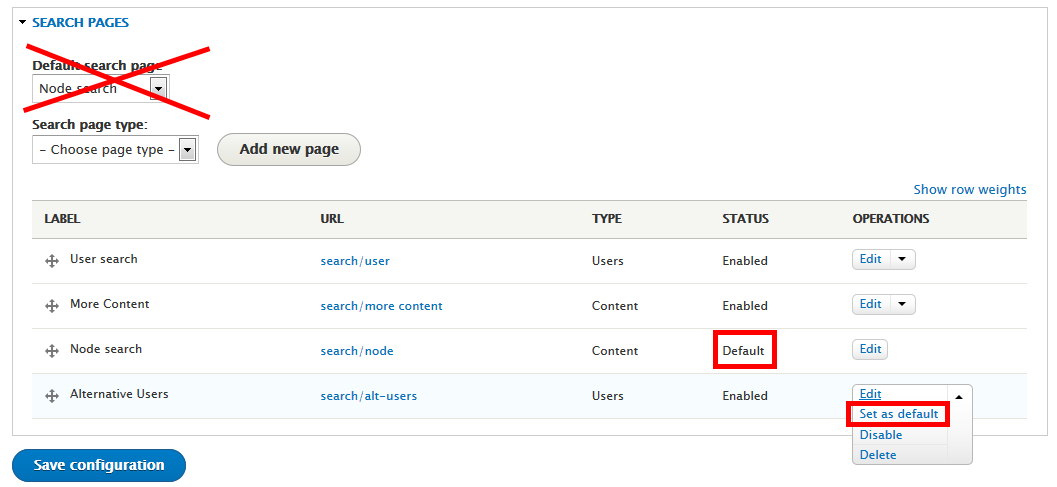Click the Show row weights link
Image resolution: width=1057 pixels, height=487 pixels.
pyautogui.click(x=969, y=189)
